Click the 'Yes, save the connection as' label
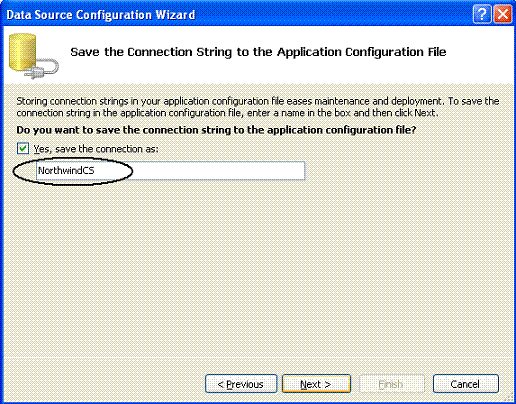 click(x=96, y=149)
